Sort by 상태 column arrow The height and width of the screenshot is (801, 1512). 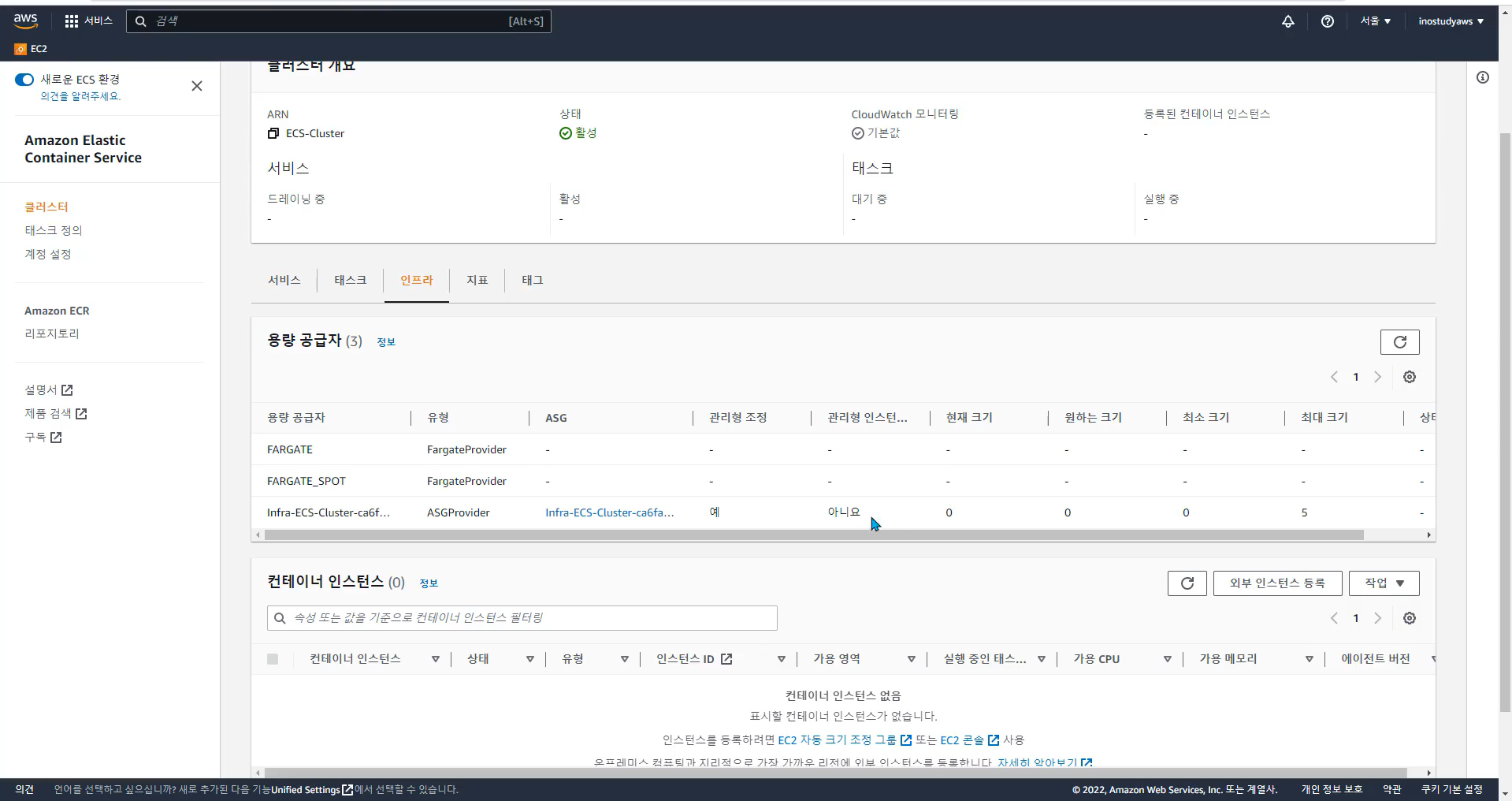point(529,659)
